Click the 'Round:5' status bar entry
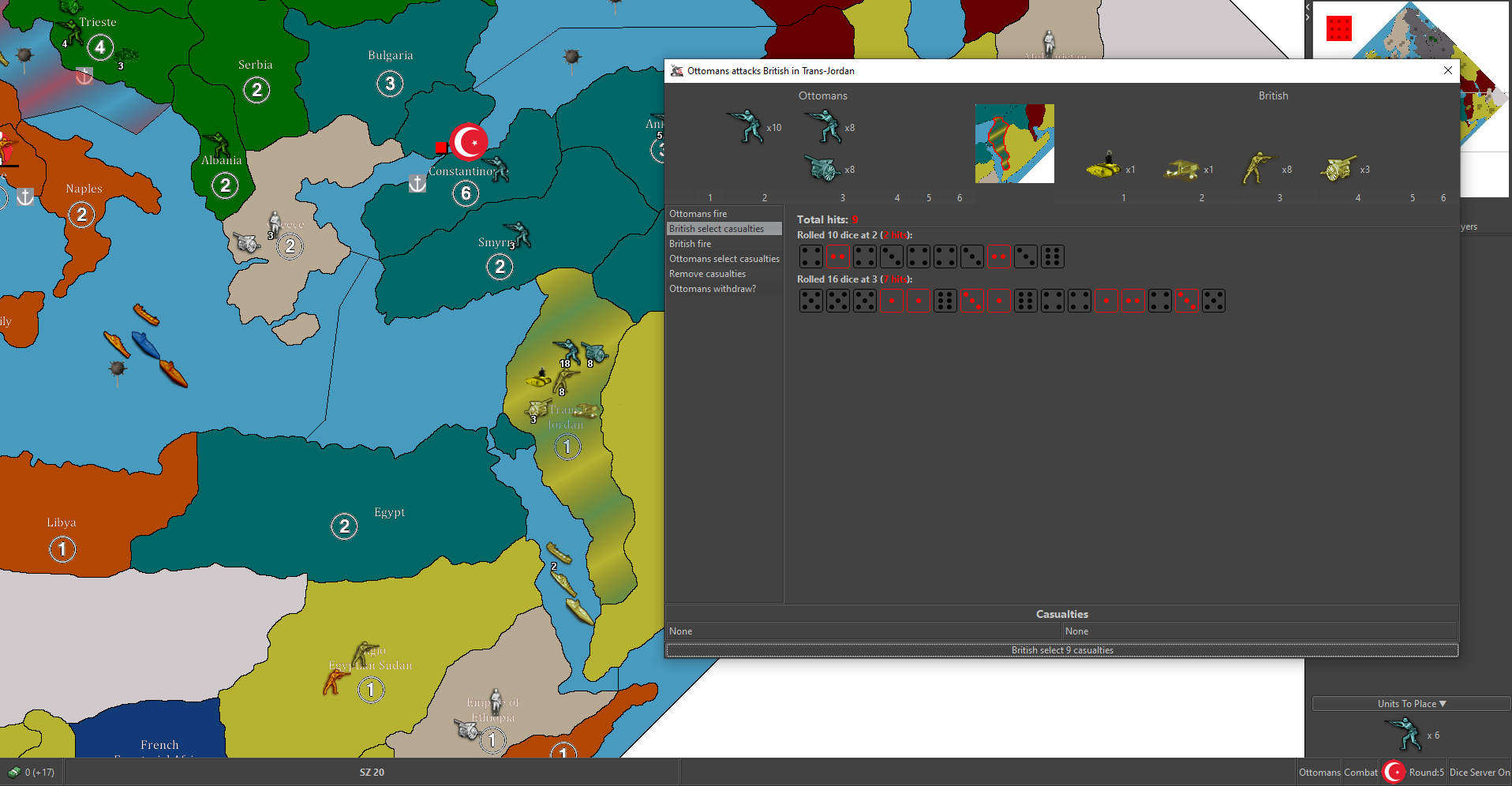Viewport: 1512px width, 786px height. [1426, 773]
